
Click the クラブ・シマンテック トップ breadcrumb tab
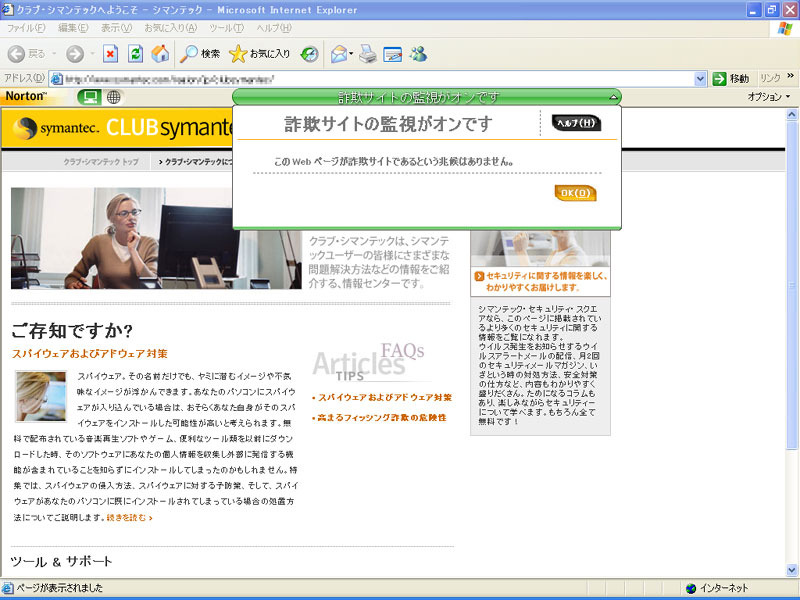[101, 162]
